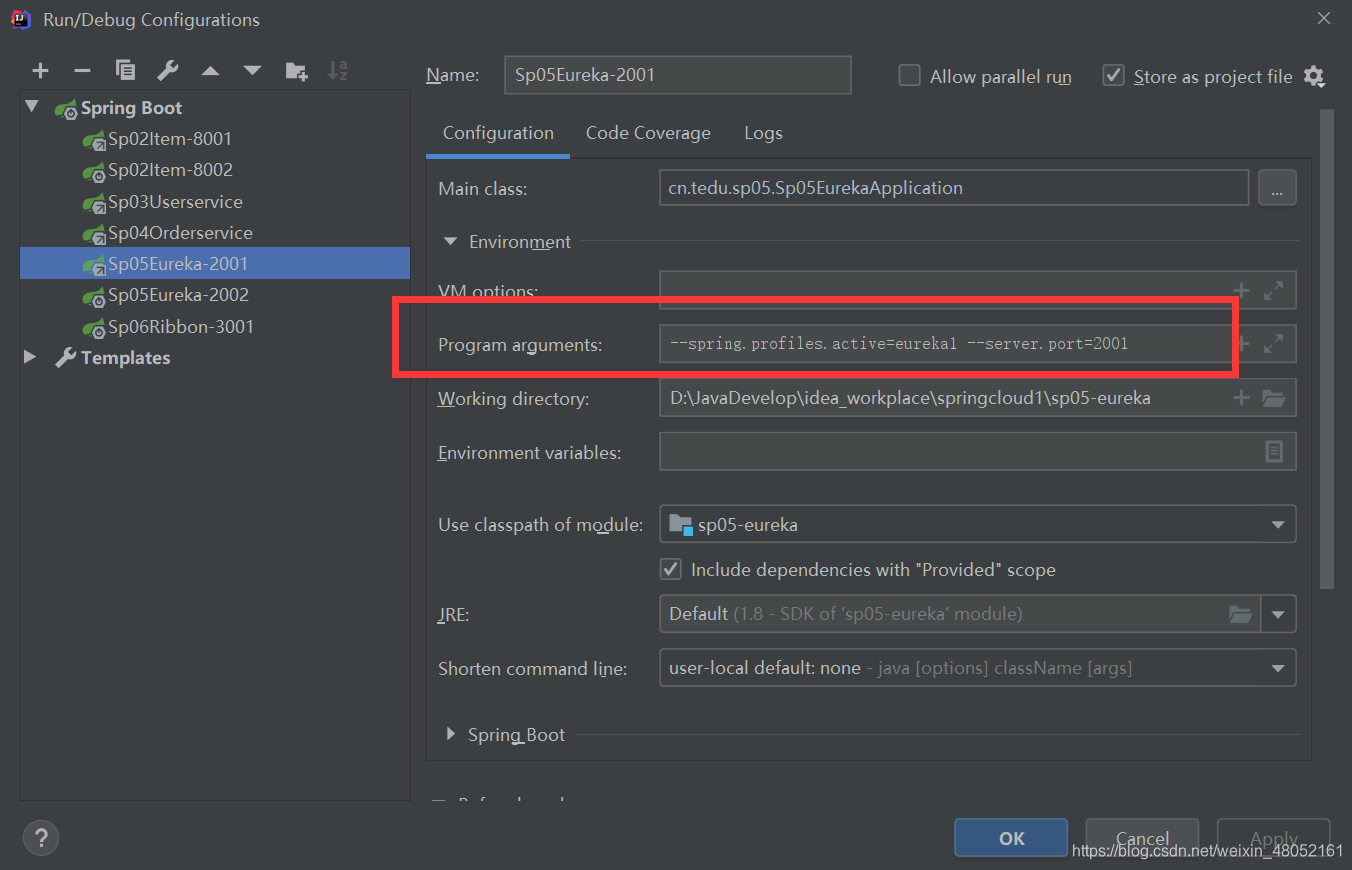The height and width of the screenshot is (870, 1352).
Task: Browse for the main class with the ellipsis button
Action: [x=1277, y=188]
